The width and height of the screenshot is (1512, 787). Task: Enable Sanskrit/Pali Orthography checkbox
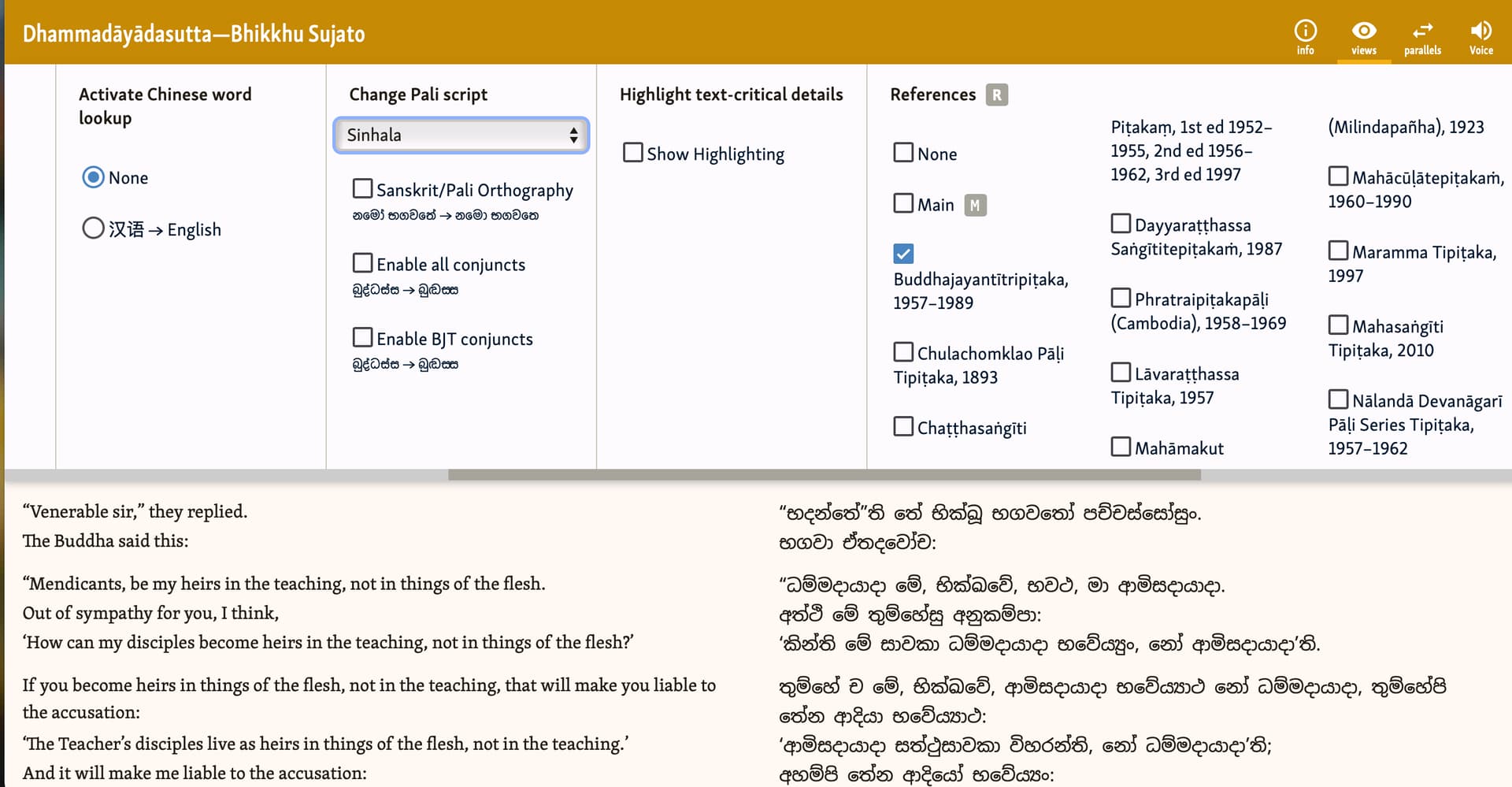[363, 189]
